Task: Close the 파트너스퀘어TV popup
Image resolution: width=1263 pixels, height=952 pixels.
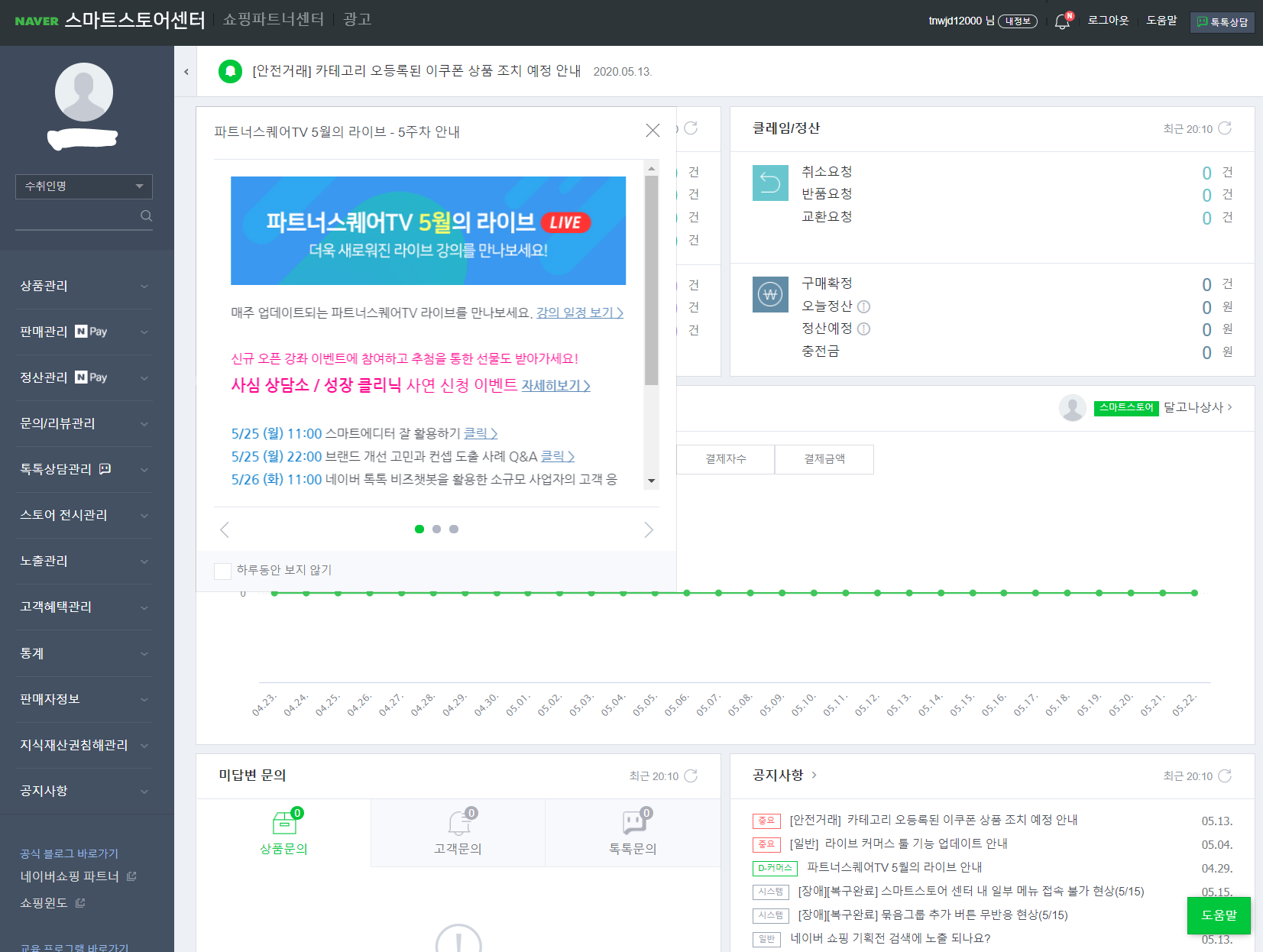Action: (x=653, y=131)
